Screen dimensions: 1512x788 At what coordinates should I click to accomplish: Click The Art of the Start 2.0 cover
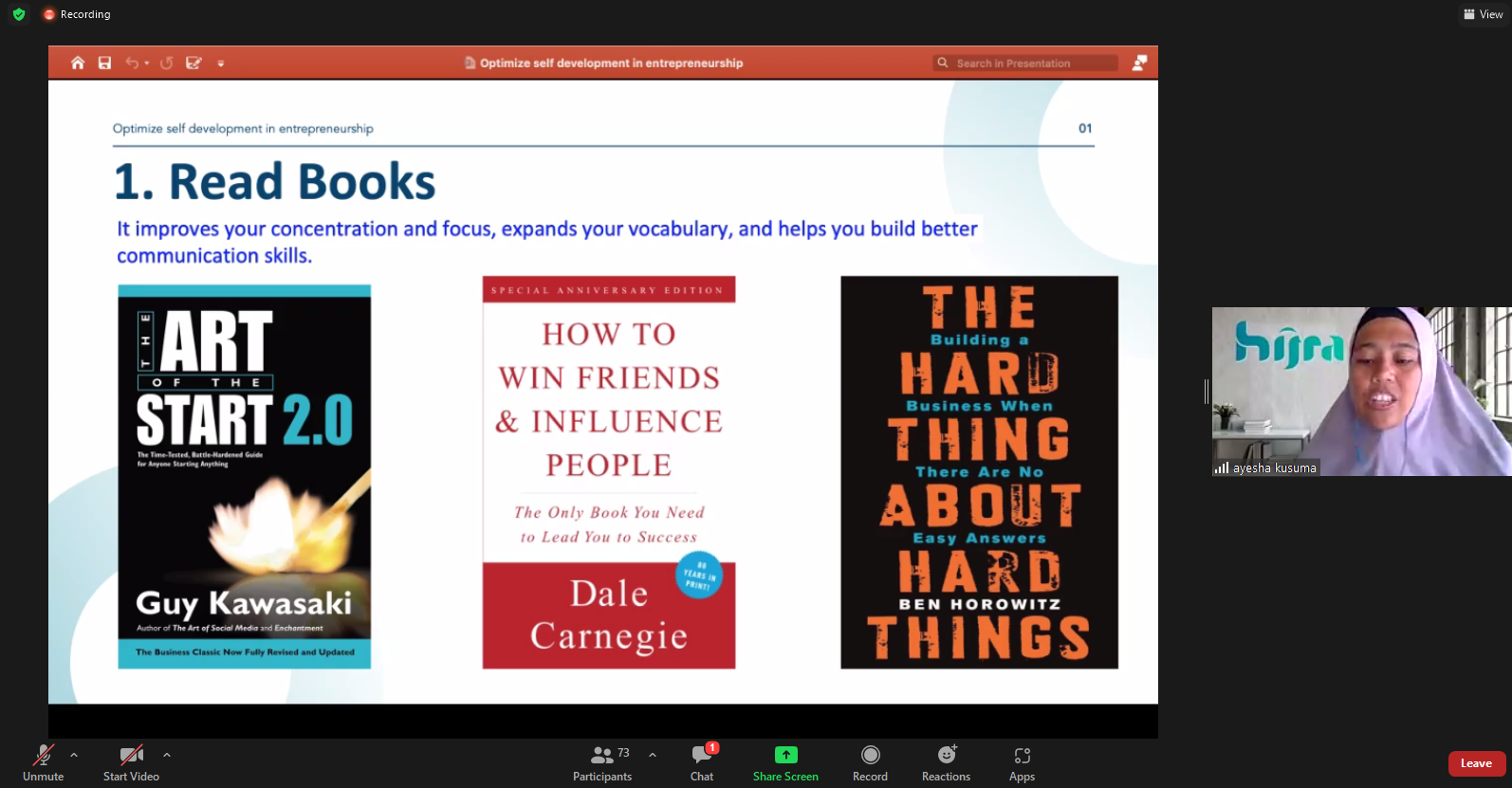tap(244, 477)
